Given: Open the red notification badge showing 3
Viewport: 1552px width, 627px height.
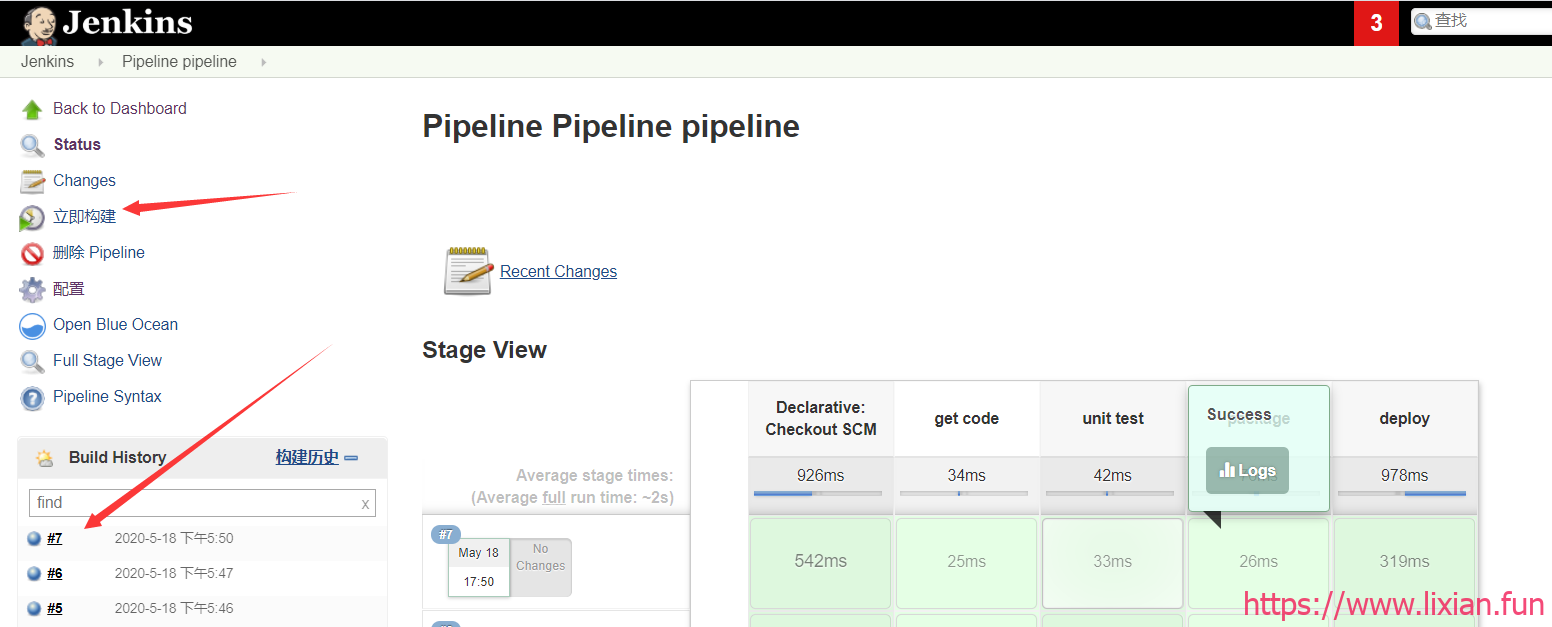Looking at the screenshot, I should (x=1376, y=23).
